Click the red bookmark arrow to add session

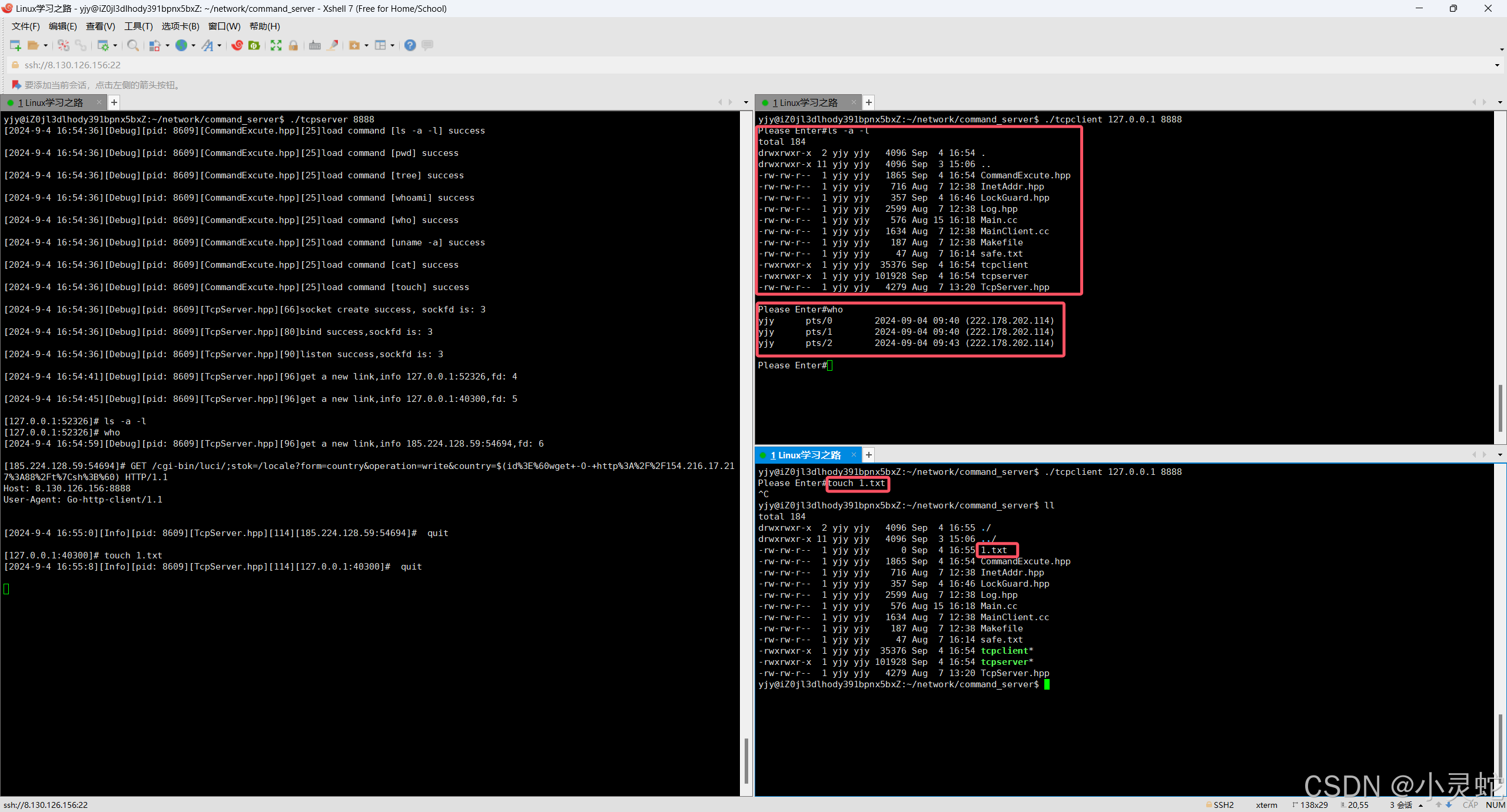point(16,85)
